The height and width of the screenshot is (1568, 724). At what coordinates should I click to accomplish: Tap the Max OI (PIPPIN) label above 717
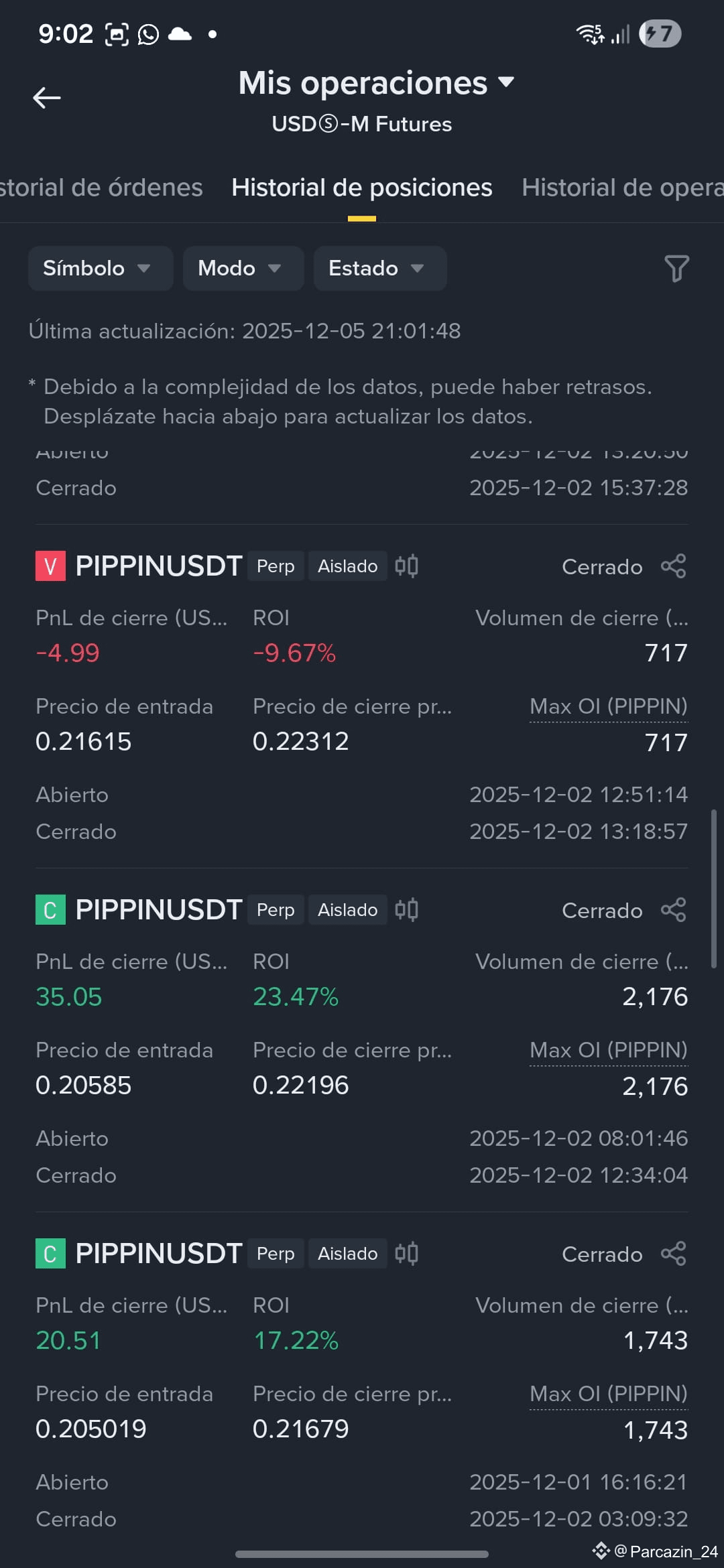click(609, 706)
